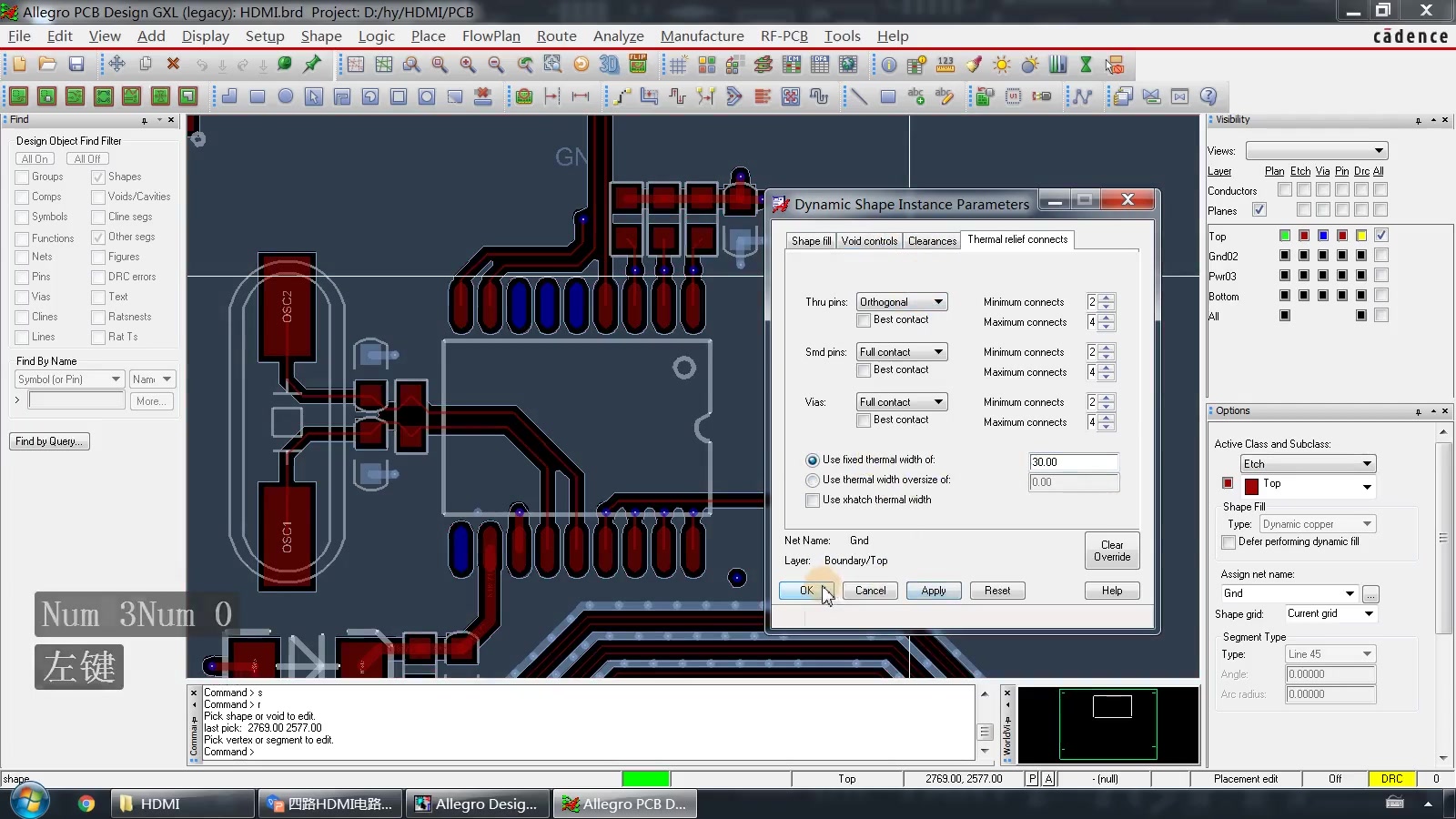Click OK in the dialog
Image resolution: width=1456 pixels, height=819 pixels.
coord(806,591)
